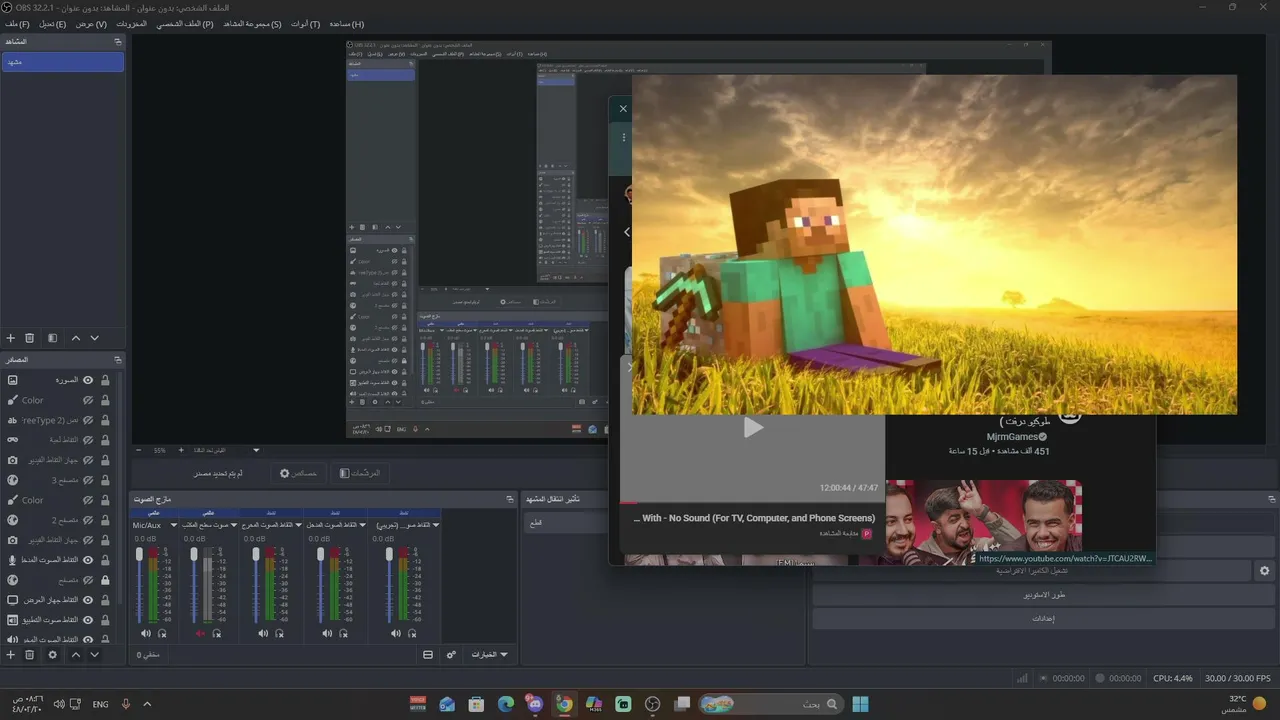Open the Windows Start menu
Screen dimensions: 1280x720
click(860, 704)
